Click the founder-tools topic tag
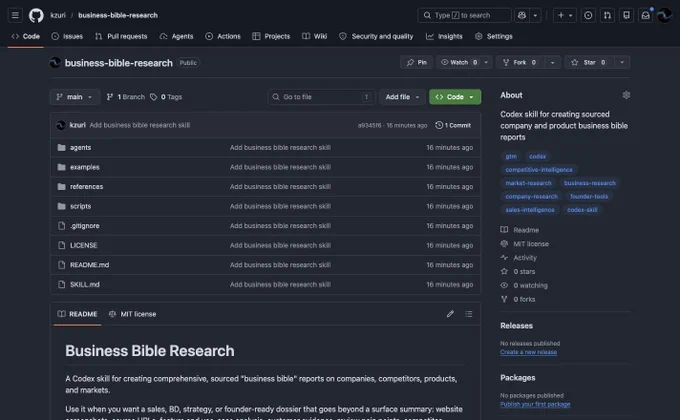Screen dimensions: 680x420 coord(589,197)
